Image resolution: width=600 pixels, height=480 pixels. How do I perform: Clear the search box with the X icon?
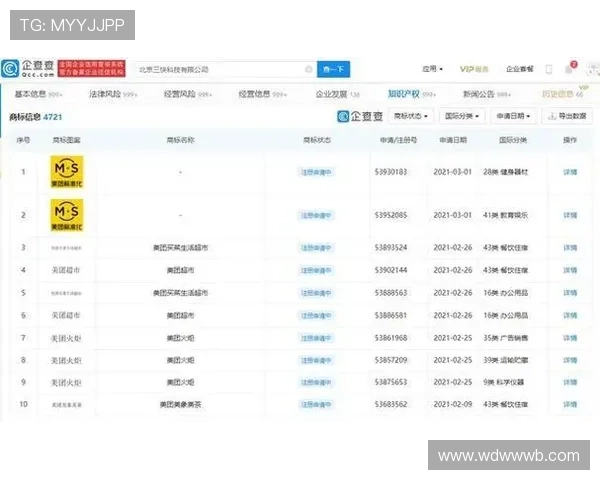[x=308, y=69]
